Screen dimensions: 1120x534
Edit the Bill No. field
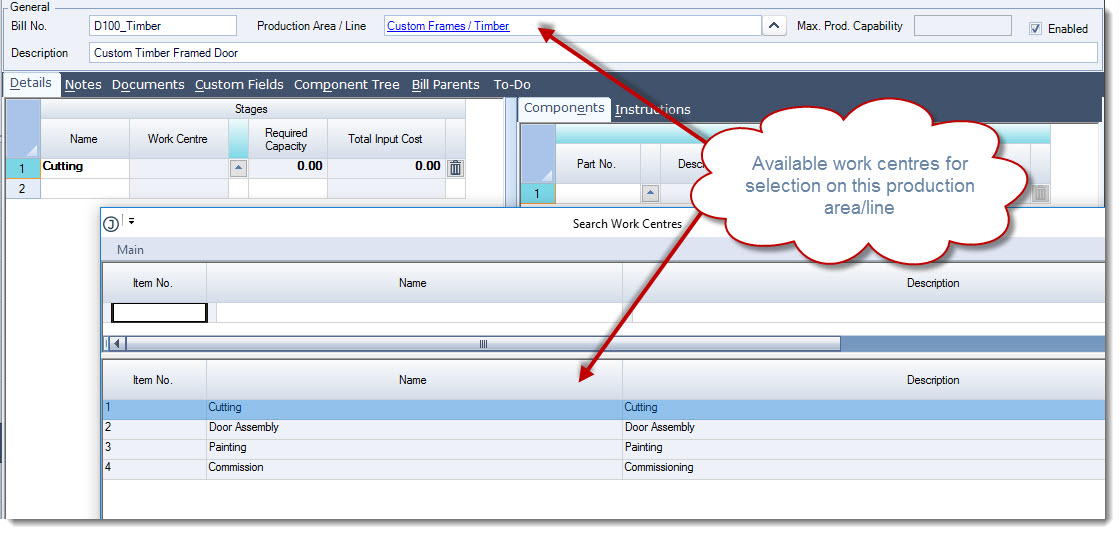pyautogui.click(x=163, y=26)
